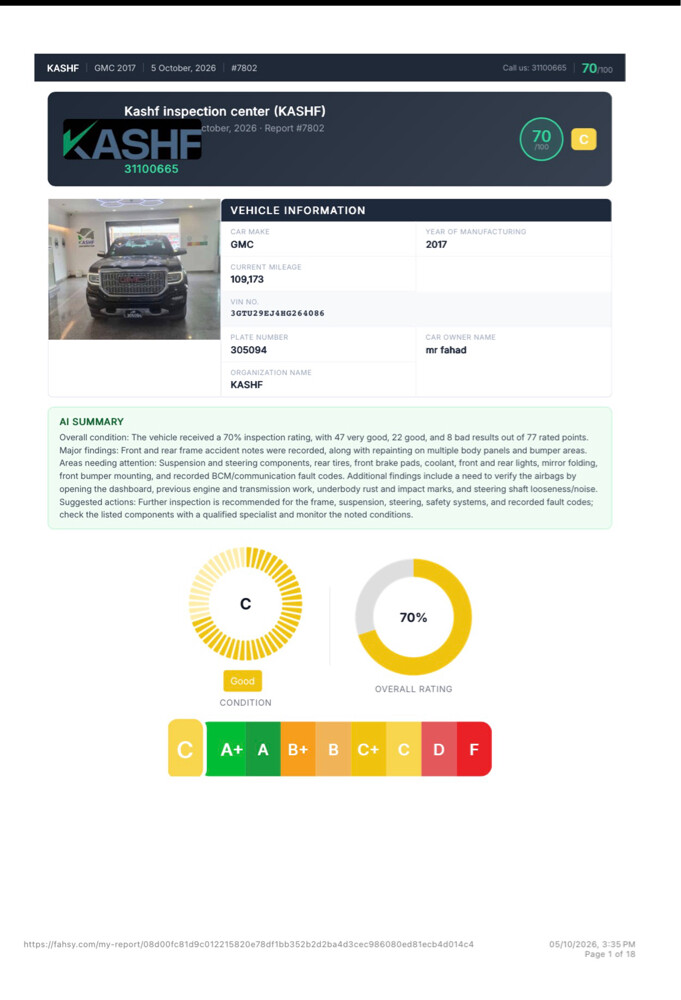Click the light orange B grade swatch
681x1000 pixels.
coord(333,749)
